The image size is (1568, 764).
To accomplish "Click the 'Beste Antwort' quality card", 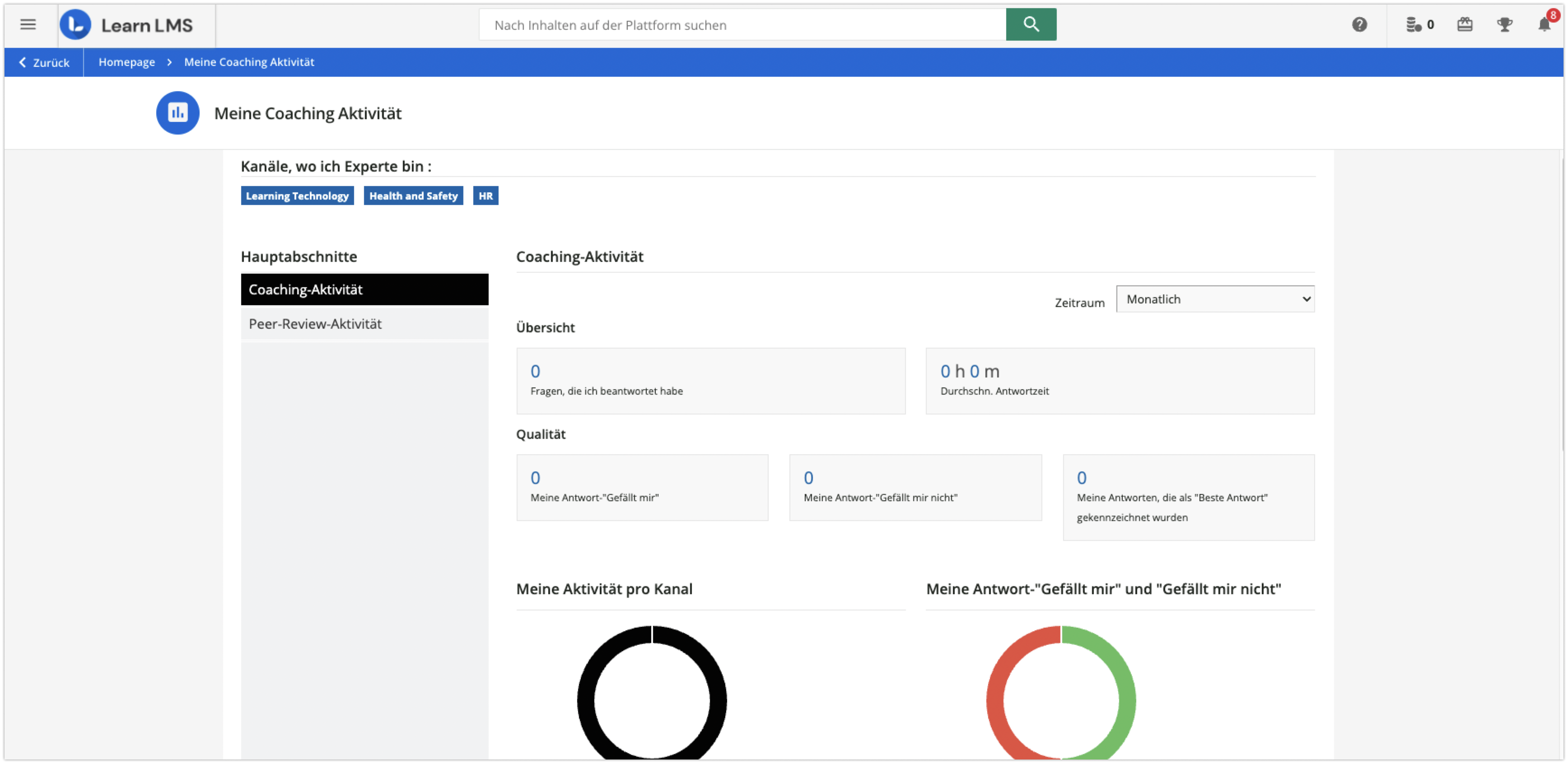I will coord(1188,497).
